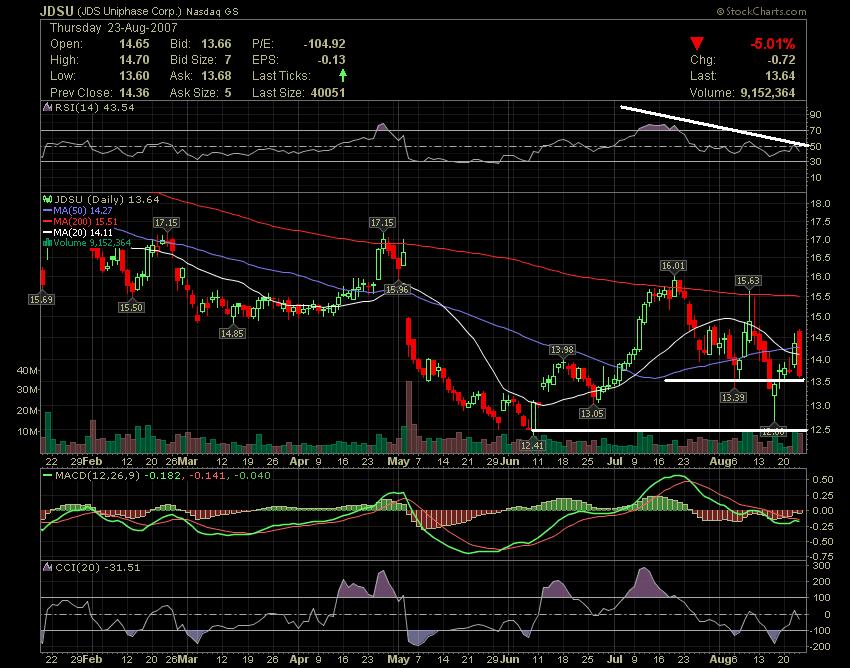The image size is (850, 668).
Task: Click the 15.50 February low price tag
Action: [131, 307]
